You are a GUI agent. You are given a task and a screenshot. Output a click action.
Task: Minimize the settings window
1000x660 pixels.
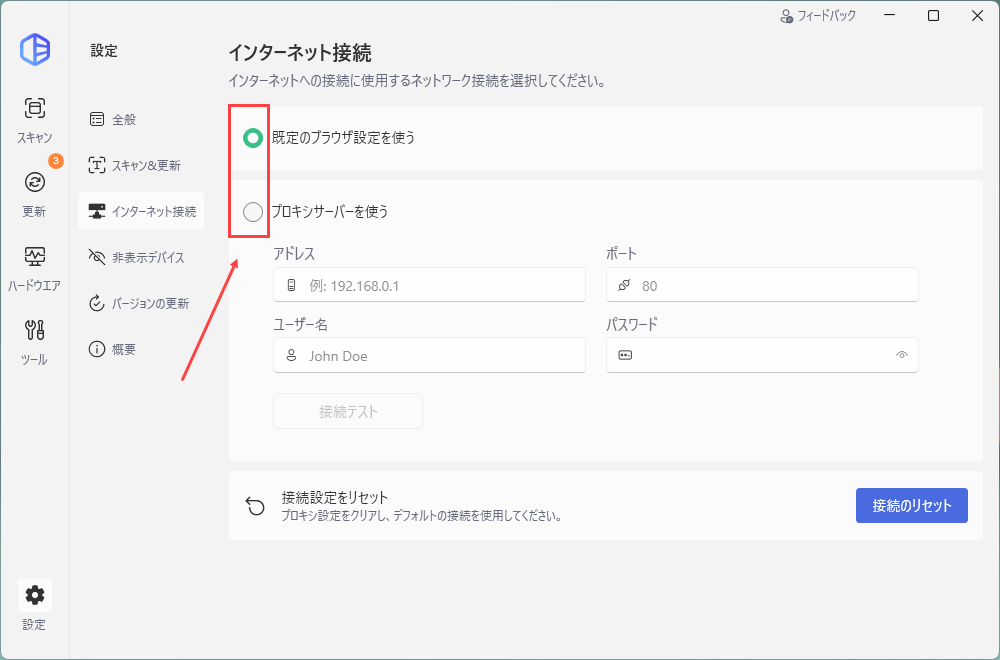click(x=888, y=16)
